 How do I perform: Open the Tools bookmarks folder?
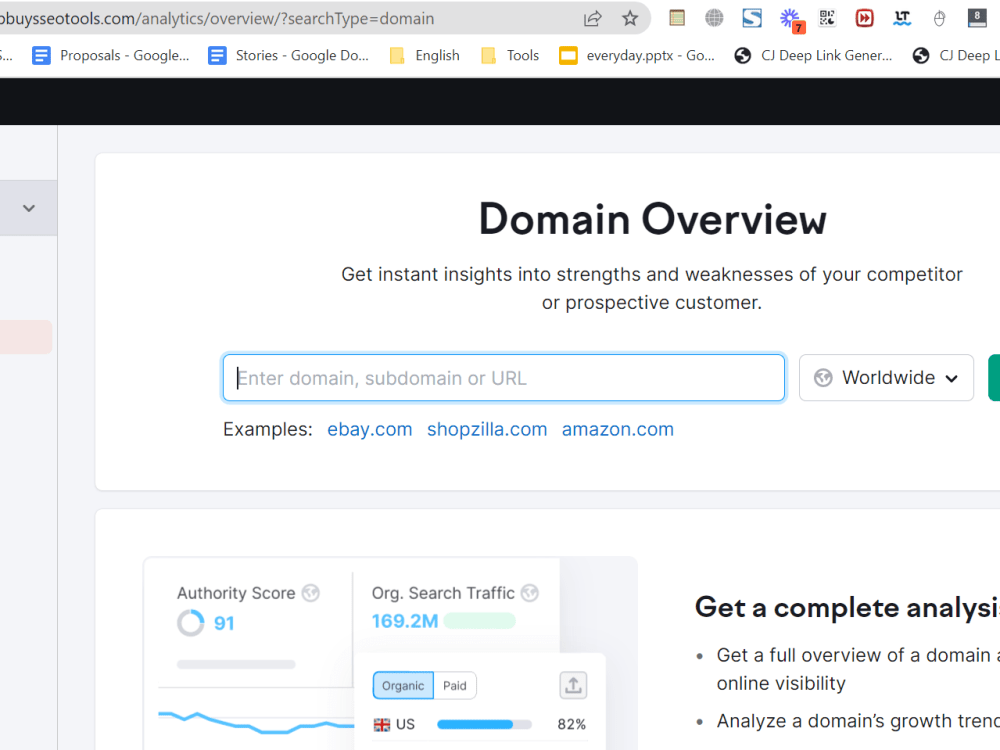[510, 55]
